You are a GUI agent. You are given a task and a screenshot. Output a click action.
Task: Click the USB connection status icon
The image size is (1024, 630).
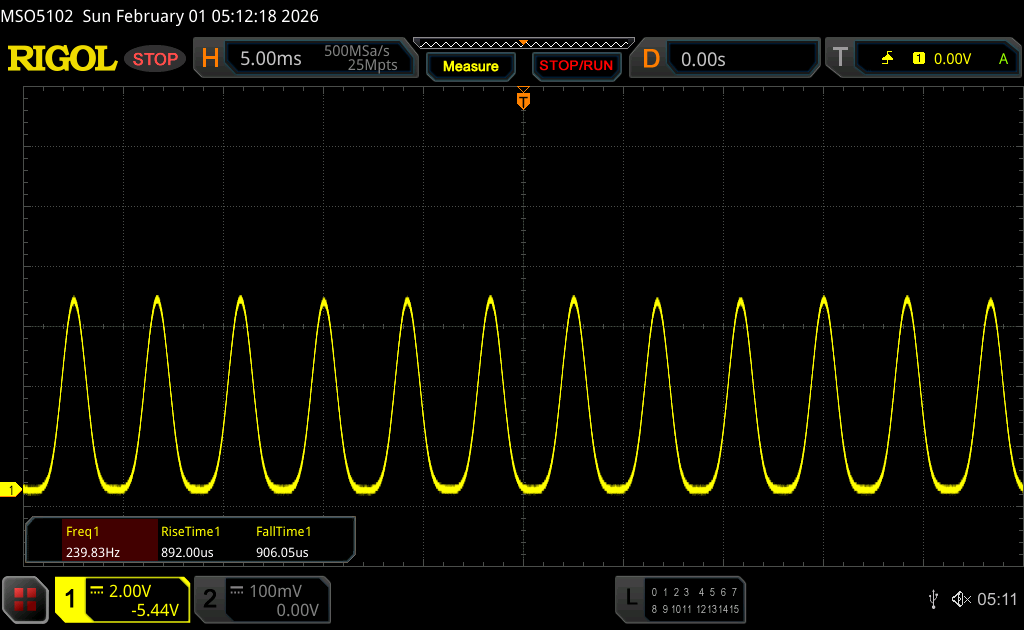click(933, 599)
